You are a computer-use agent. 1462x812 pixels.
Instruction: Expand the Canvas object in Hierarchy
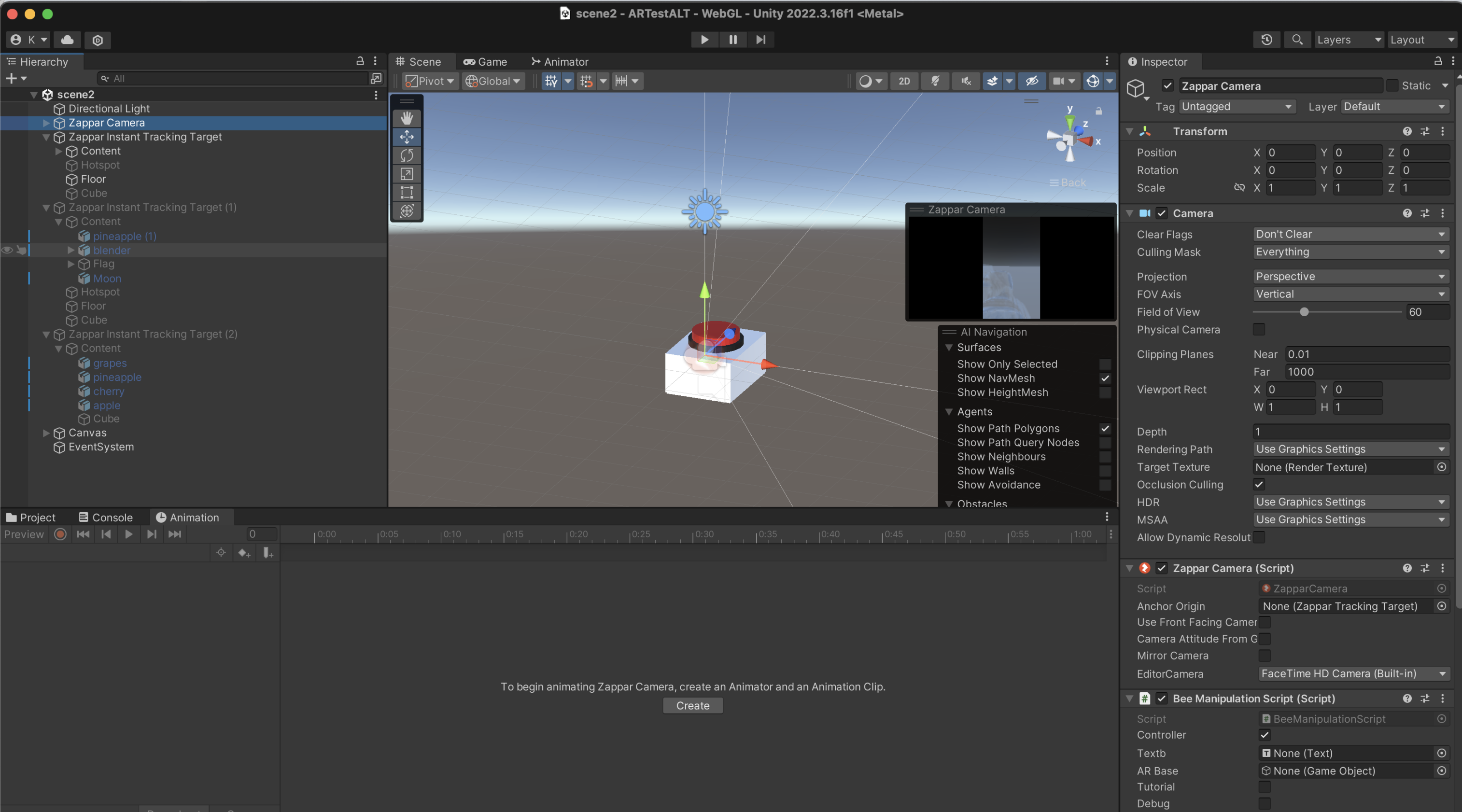coord(46,433)
